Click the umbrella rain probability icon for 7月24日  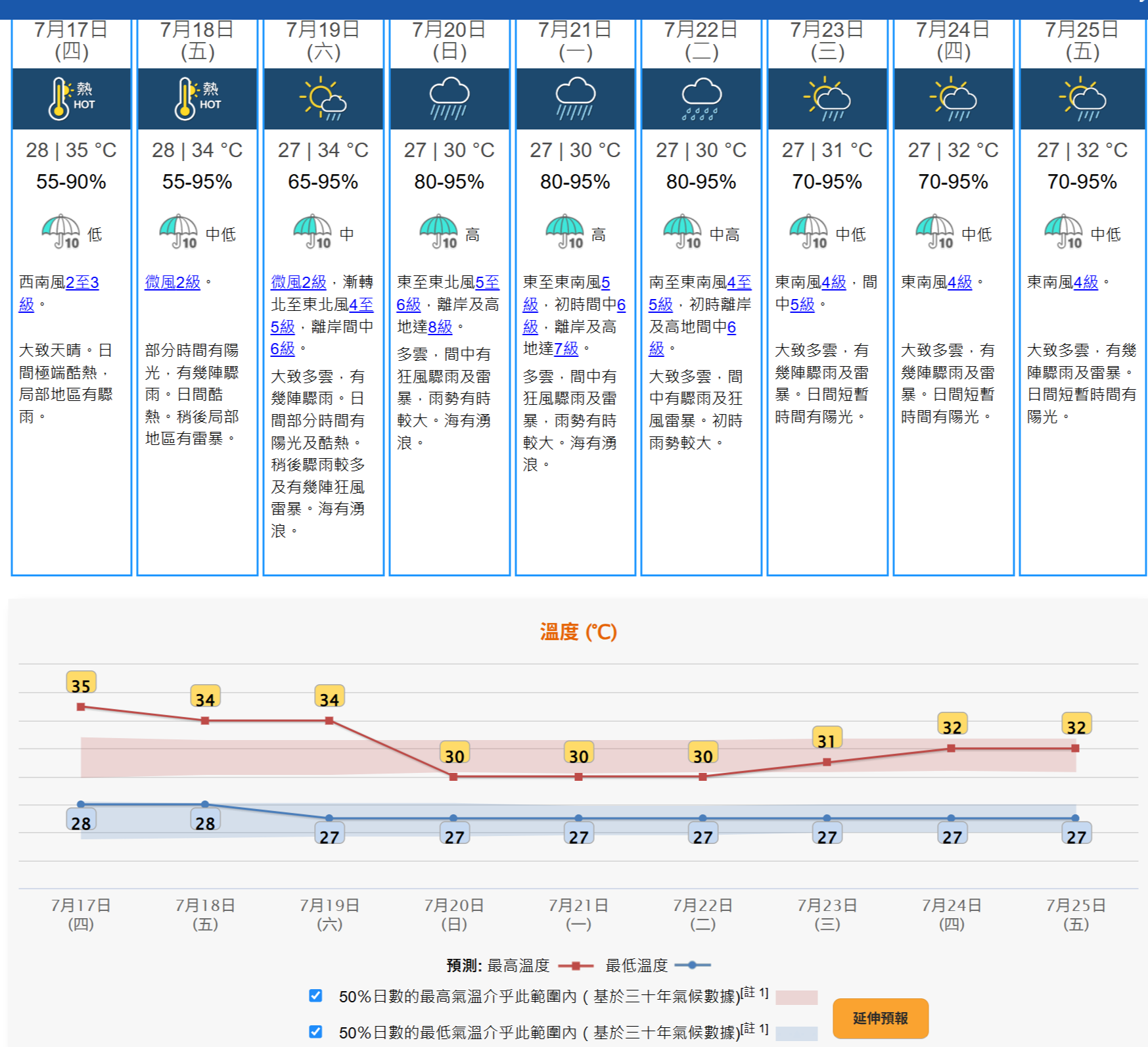[x=934, y=231]
